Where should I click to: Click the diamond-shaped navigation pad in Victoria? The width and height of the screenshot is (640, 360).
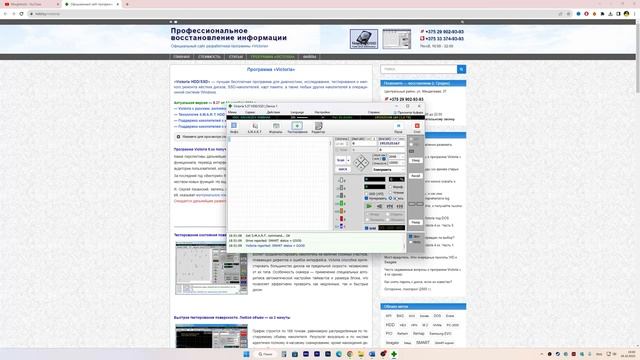tap(361, 163)
